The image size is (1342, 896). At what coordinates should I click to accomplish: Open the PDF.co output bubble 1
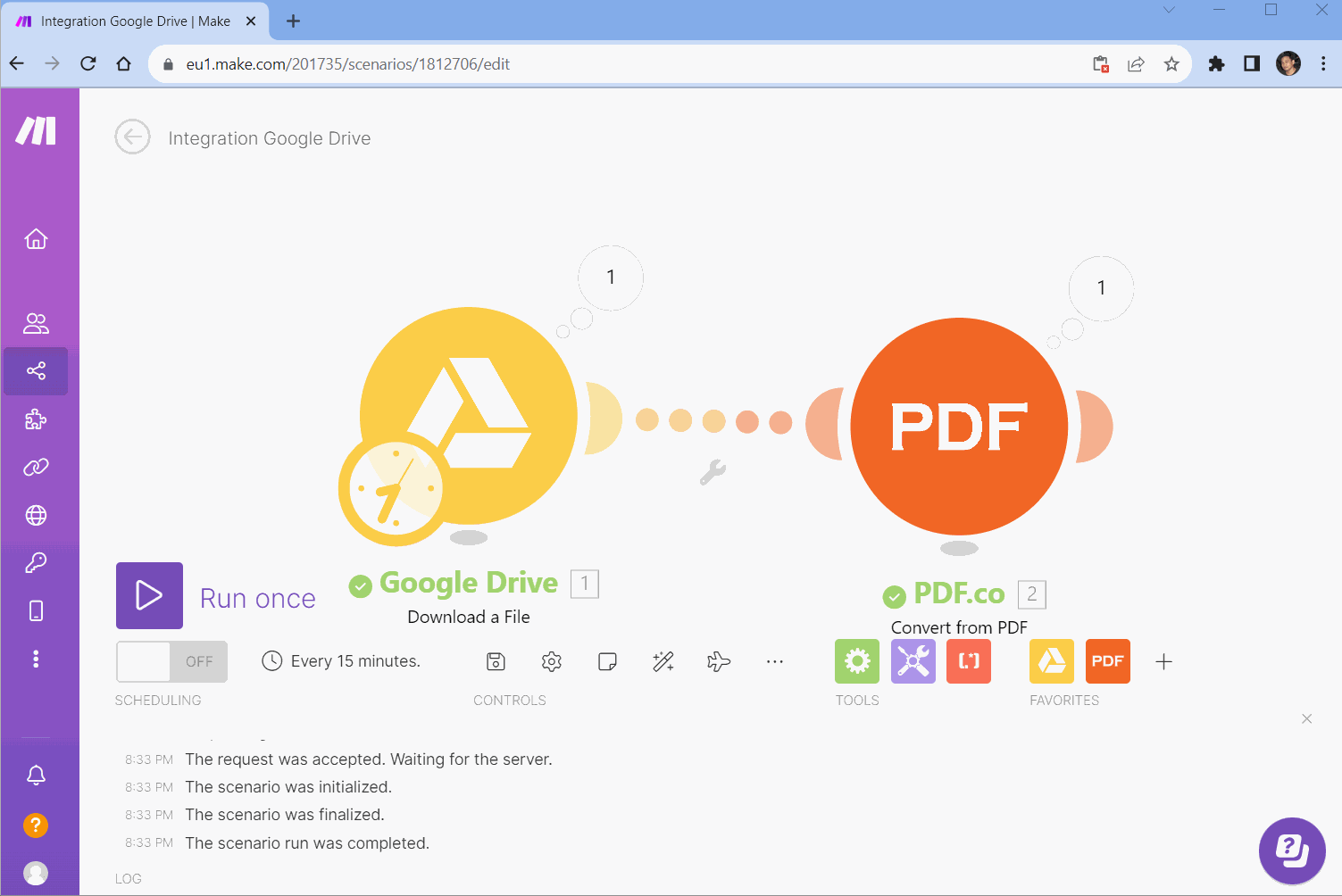point(1101,288)
